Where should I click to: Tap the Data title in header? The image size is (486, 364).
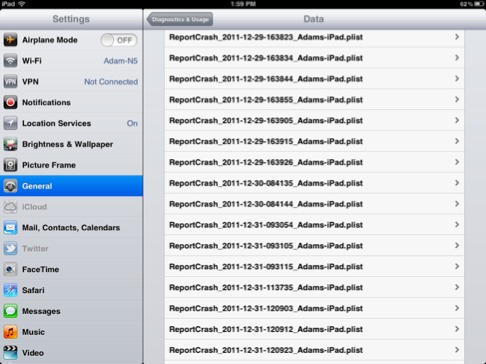(314, 19)
